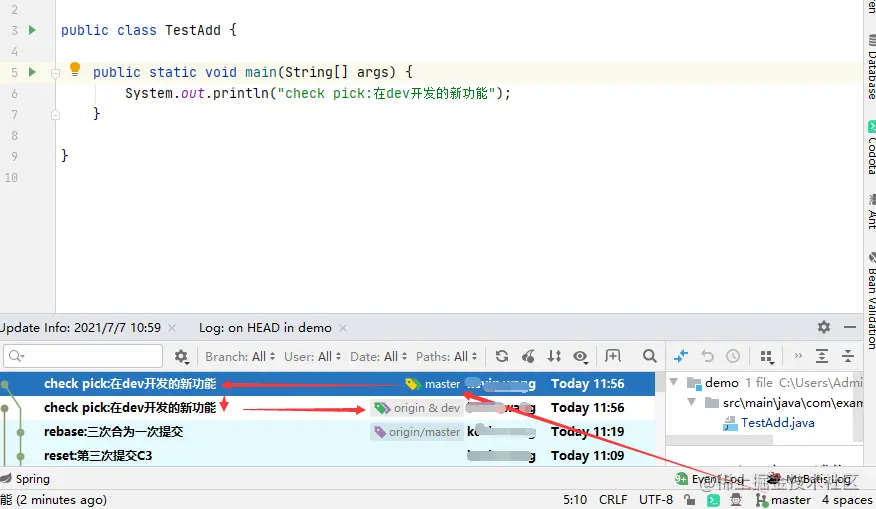Show more toolbar actions chevron
Image resolution: width=876 pixels, height=509 pixels.
(x=798, y=355)
